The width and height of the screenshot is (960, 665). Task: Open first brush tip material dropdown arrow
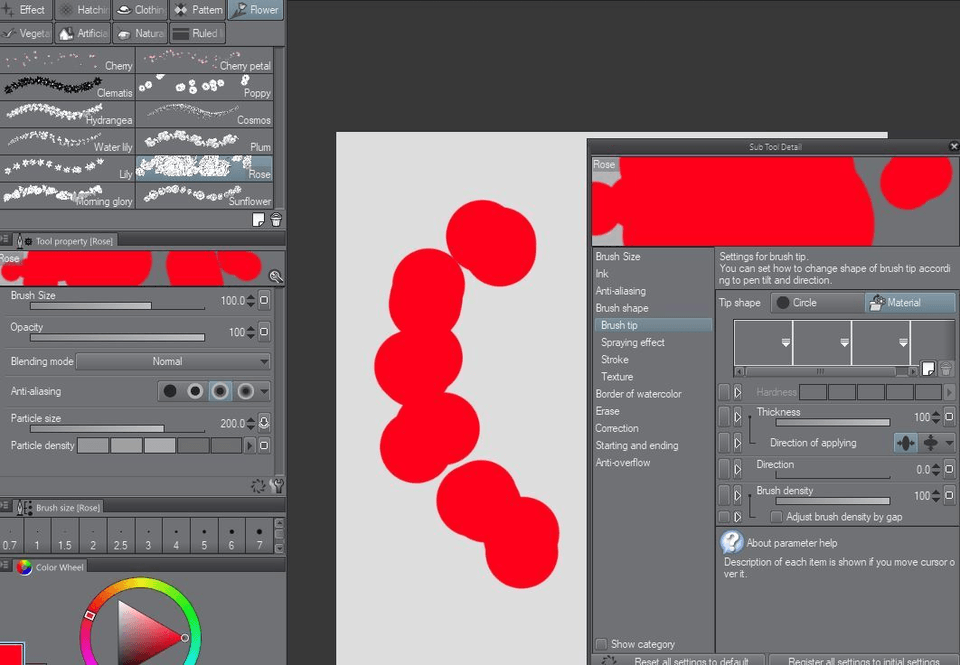coord(786,343)
